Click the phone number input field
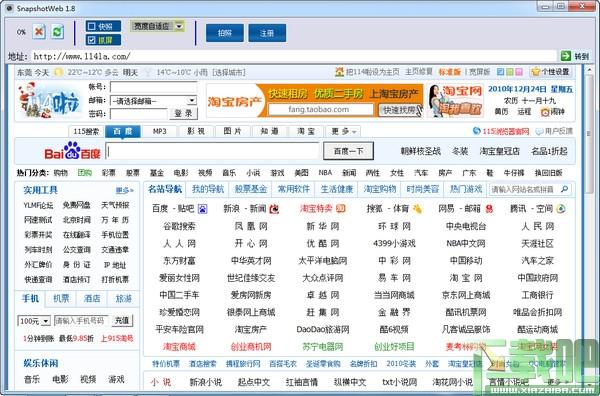 (x=81, y=321)
